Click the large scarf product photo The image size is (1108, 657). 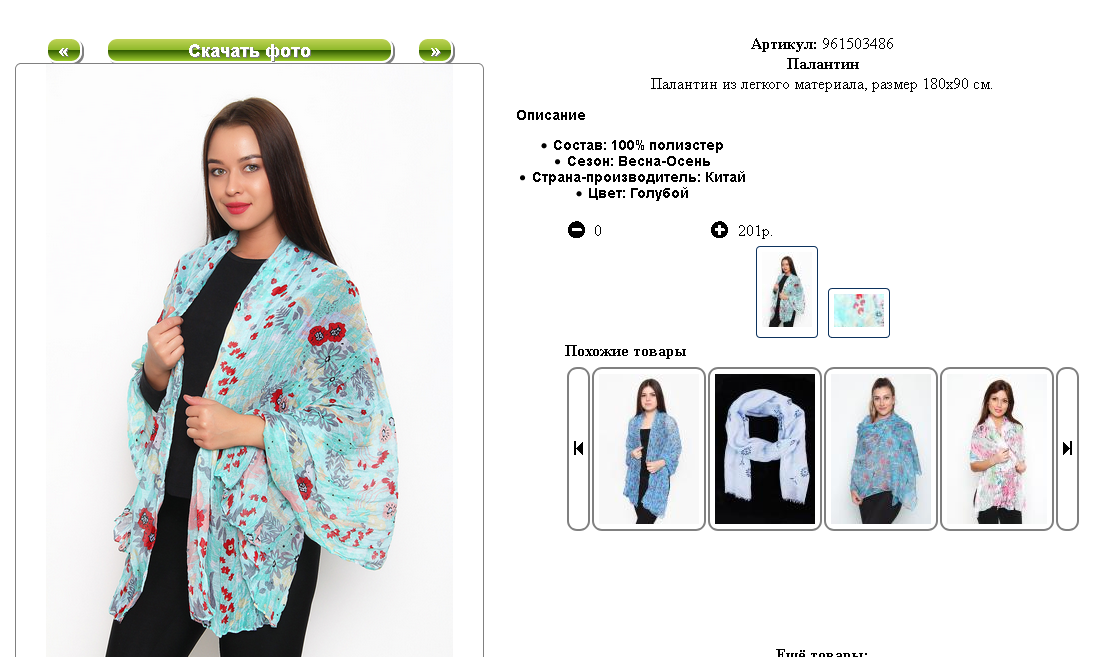coord(249,362)
